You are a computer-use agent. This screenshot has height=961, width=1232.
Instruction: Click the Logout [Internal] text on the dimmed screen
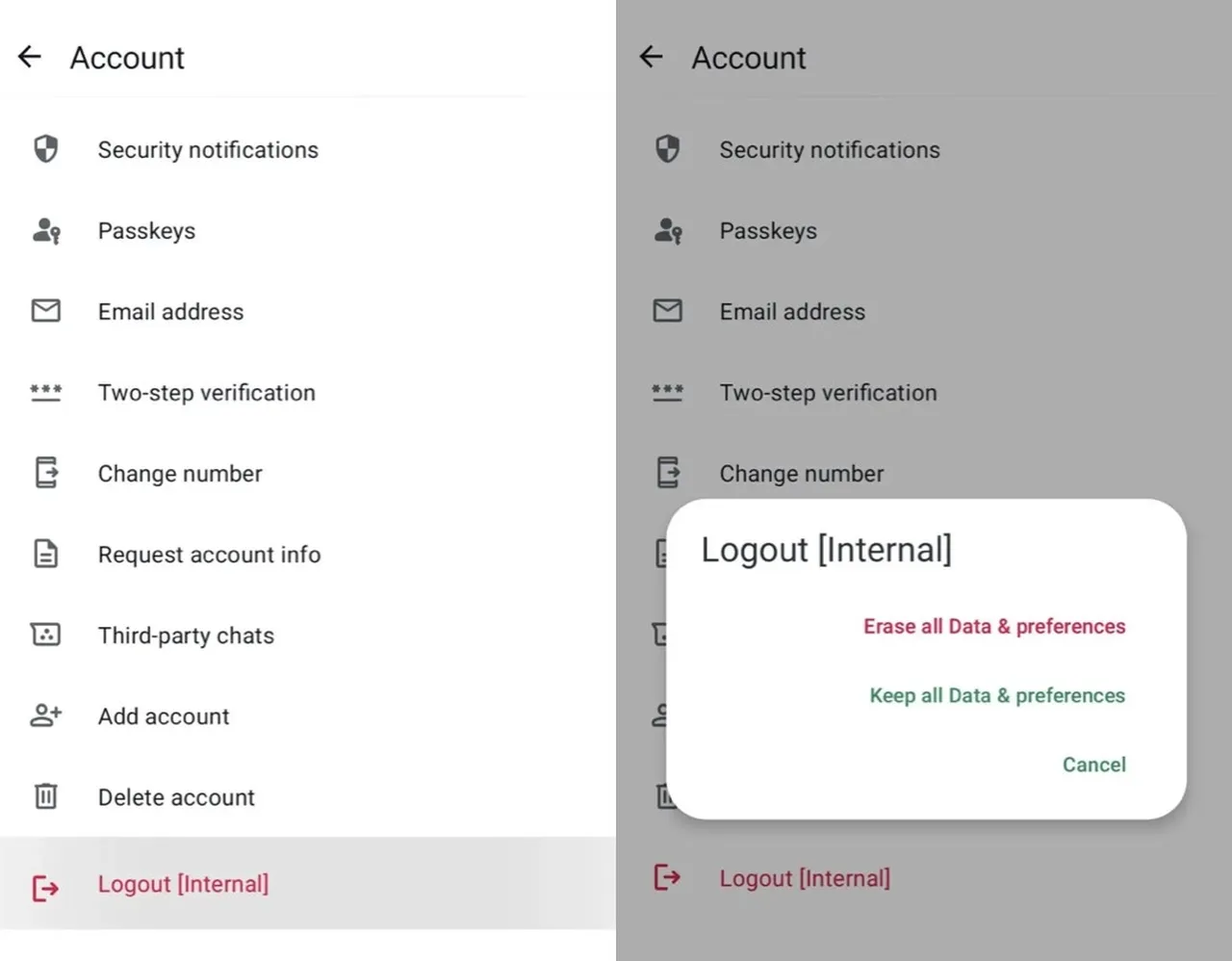805,878
